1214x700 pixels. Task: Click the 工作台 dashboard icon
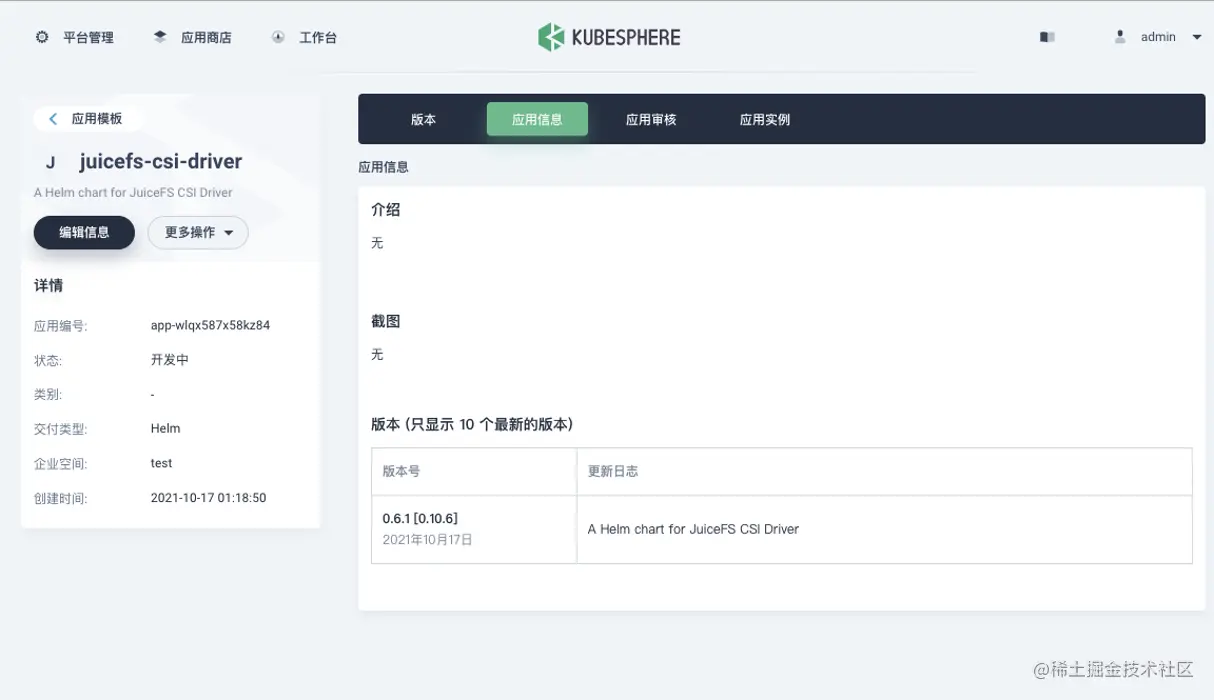pos(278,37)
